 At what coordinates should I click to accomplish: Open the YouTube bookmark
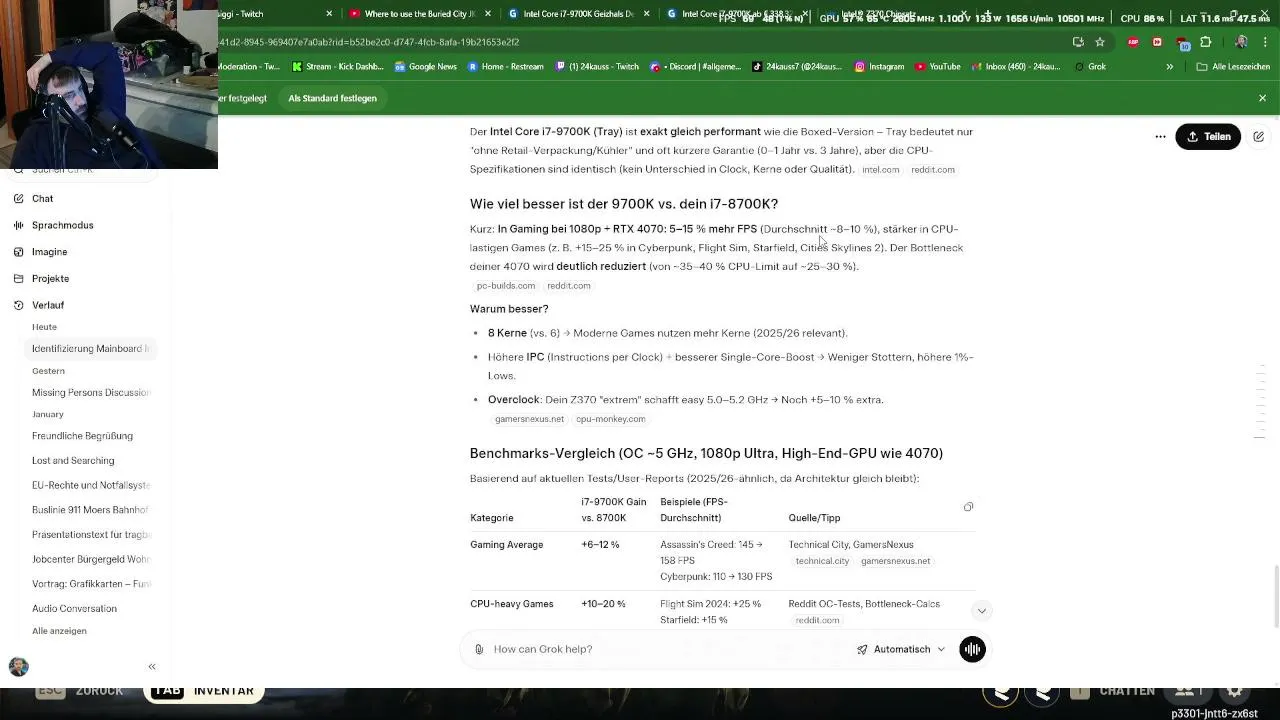click(937, 67)
